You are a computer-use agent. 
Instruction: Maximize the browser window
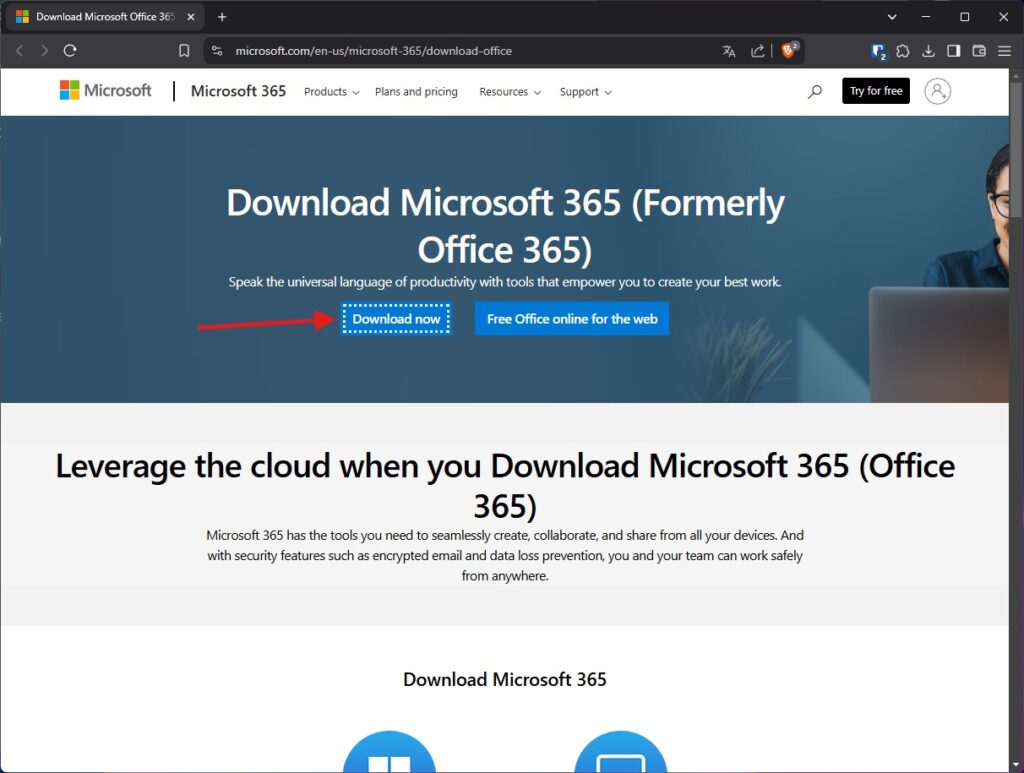tap(965, 17)
